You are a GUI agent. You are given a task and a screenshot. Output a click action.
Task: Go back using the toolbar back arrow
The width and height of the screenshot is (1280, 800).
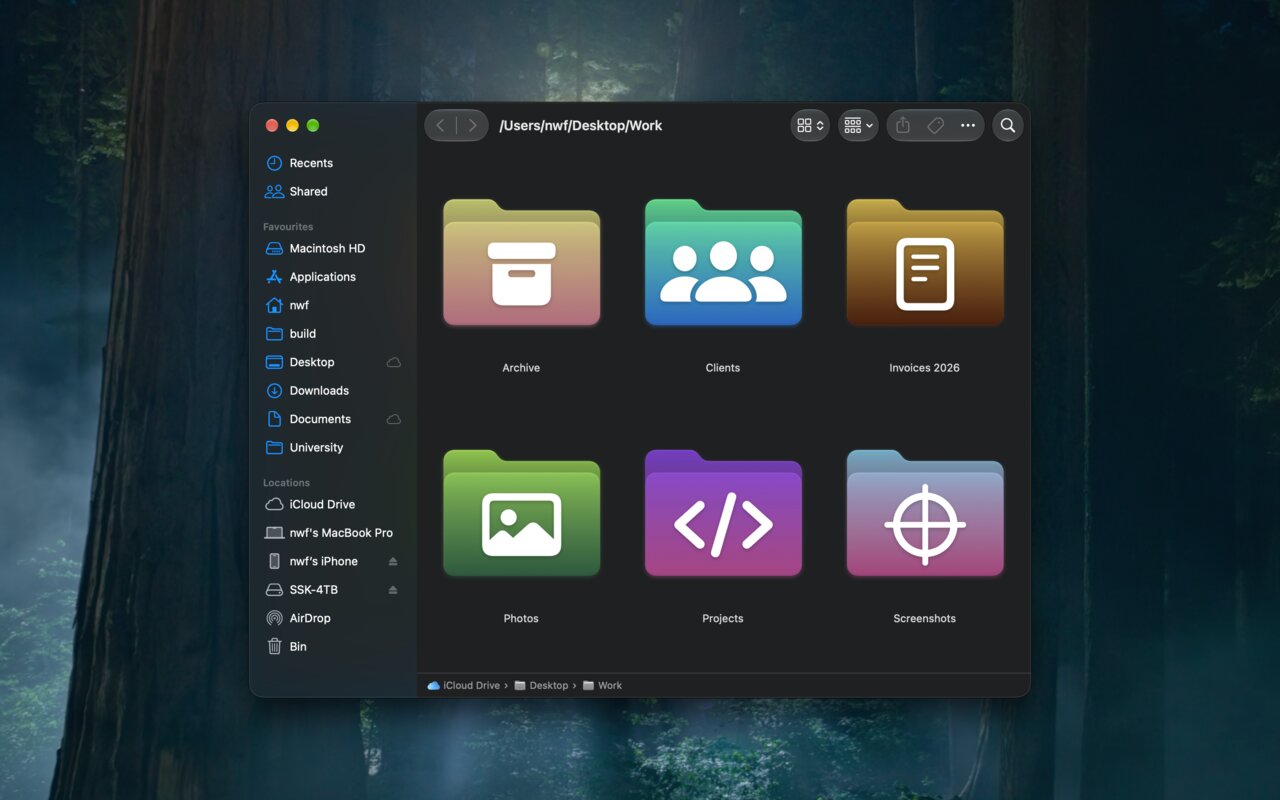point(441,126)
